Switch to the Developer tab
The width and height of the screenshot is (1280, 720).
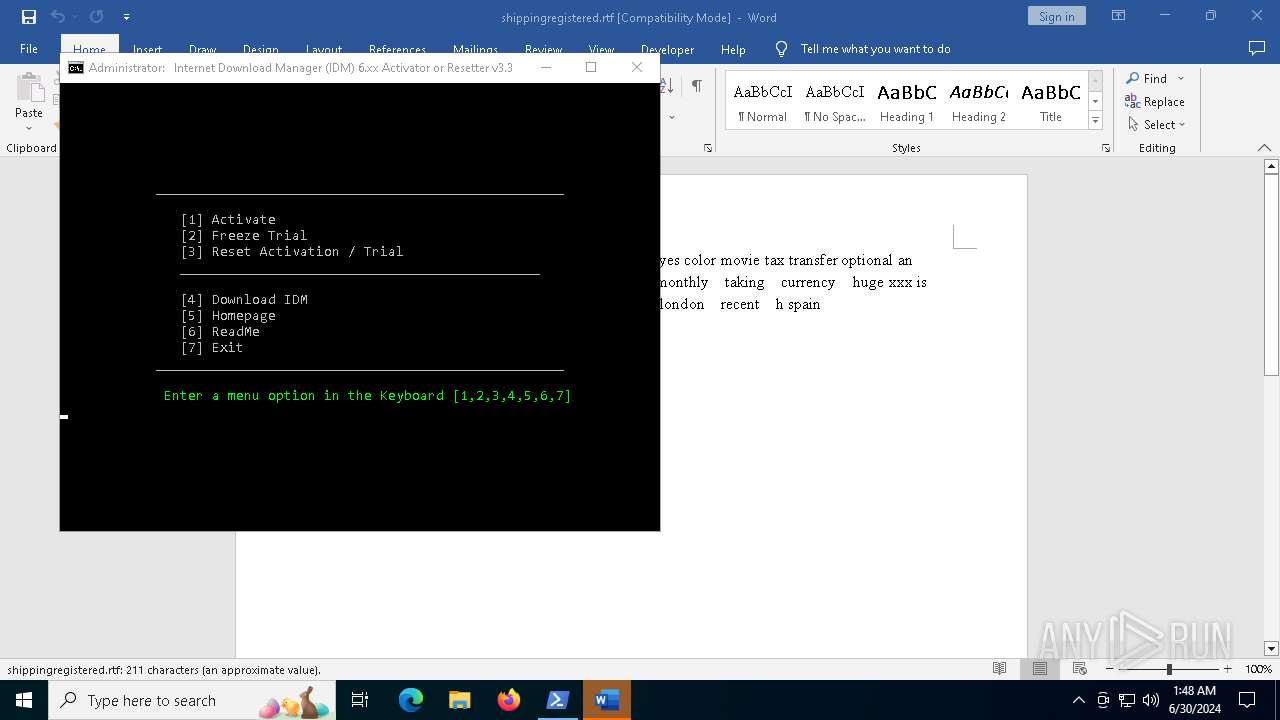pyautogui.click(x=667, y=49)
